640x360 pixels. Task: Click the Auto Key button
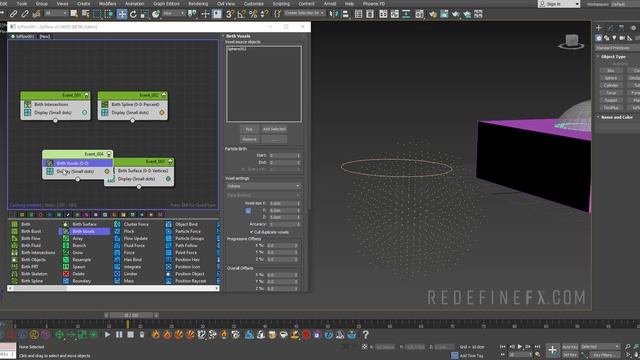pyautogui.click(x=570, y=347)
